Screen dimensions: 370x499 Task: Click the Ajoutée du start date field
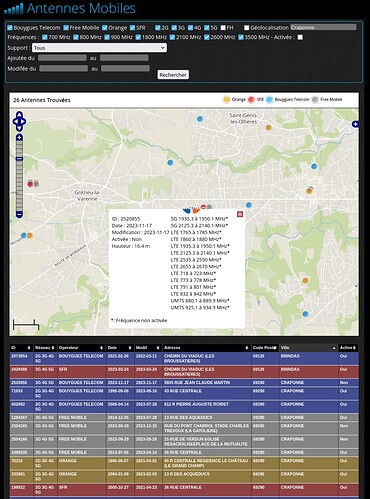[x=62, y=58]
